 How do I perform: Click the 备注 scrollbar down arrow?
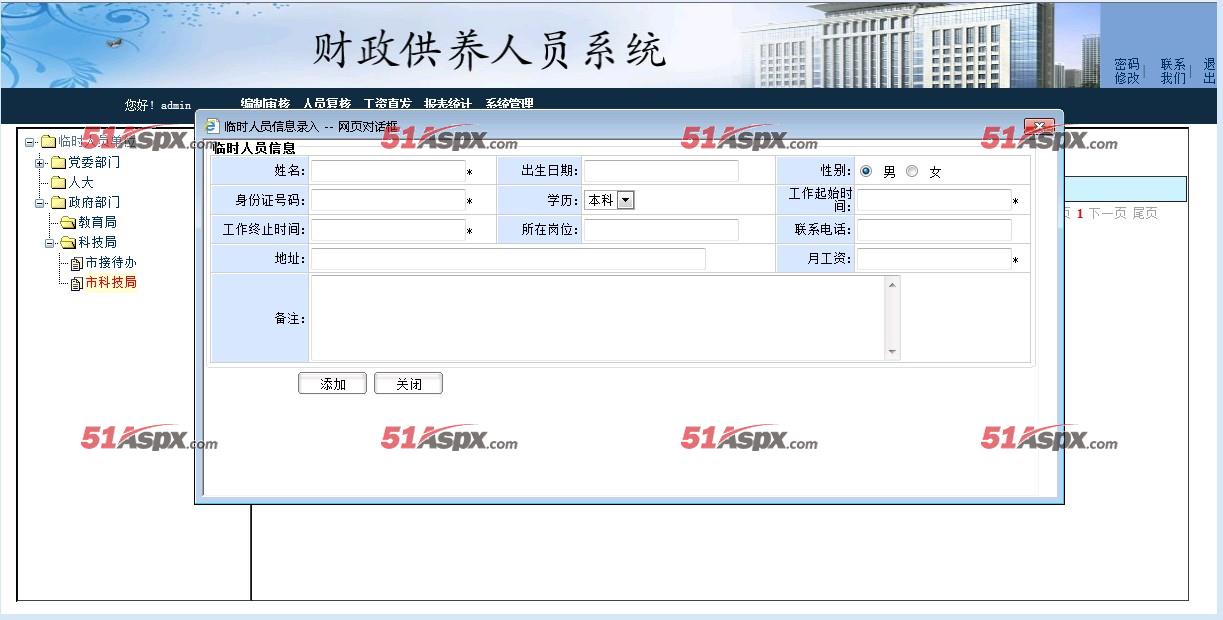coord(893,352)
